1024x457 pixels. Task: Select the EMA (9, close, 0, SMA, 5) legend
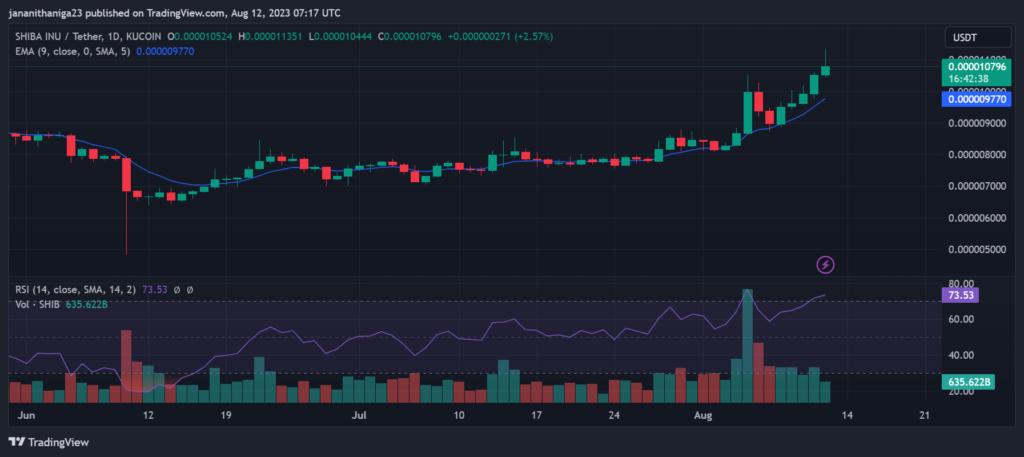point(73,51)
